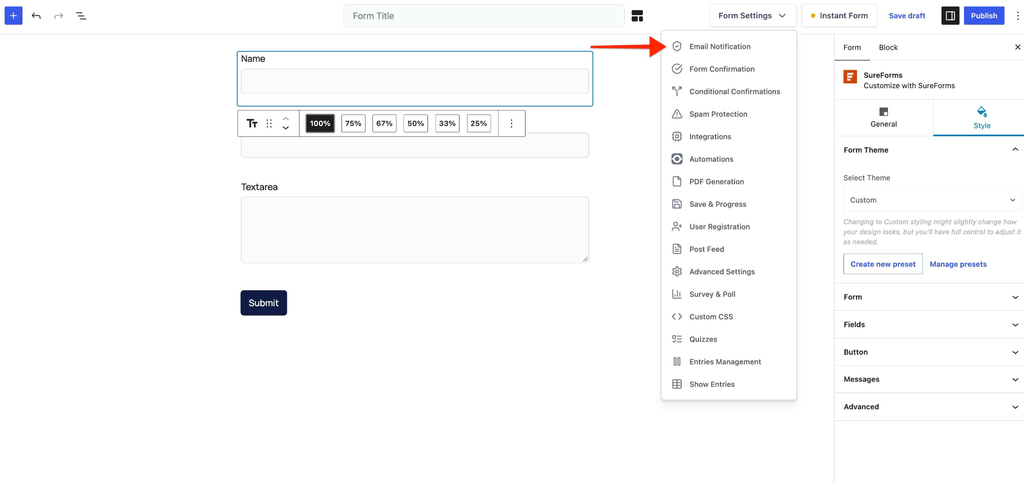Open the General settings tab
This screenshot has width=1024, height=483.
coord(884,118)
